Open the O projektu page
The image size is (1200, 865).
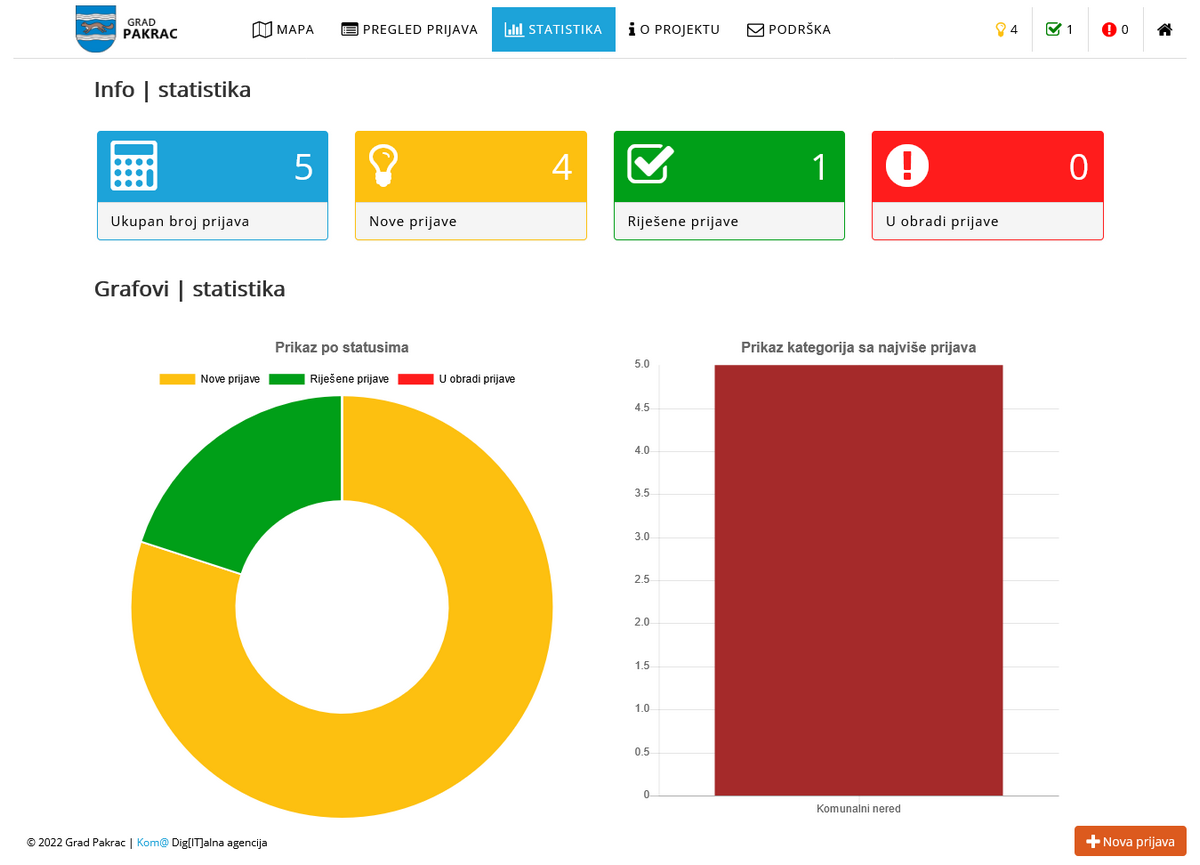pos(673,30)
